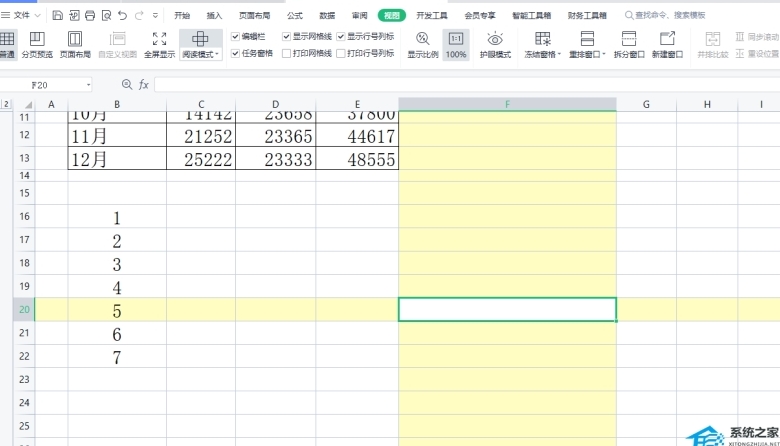Click the 100% zoom button
Image resolution: width=780 pixels, height=446 pixels.
click(456, 44)
